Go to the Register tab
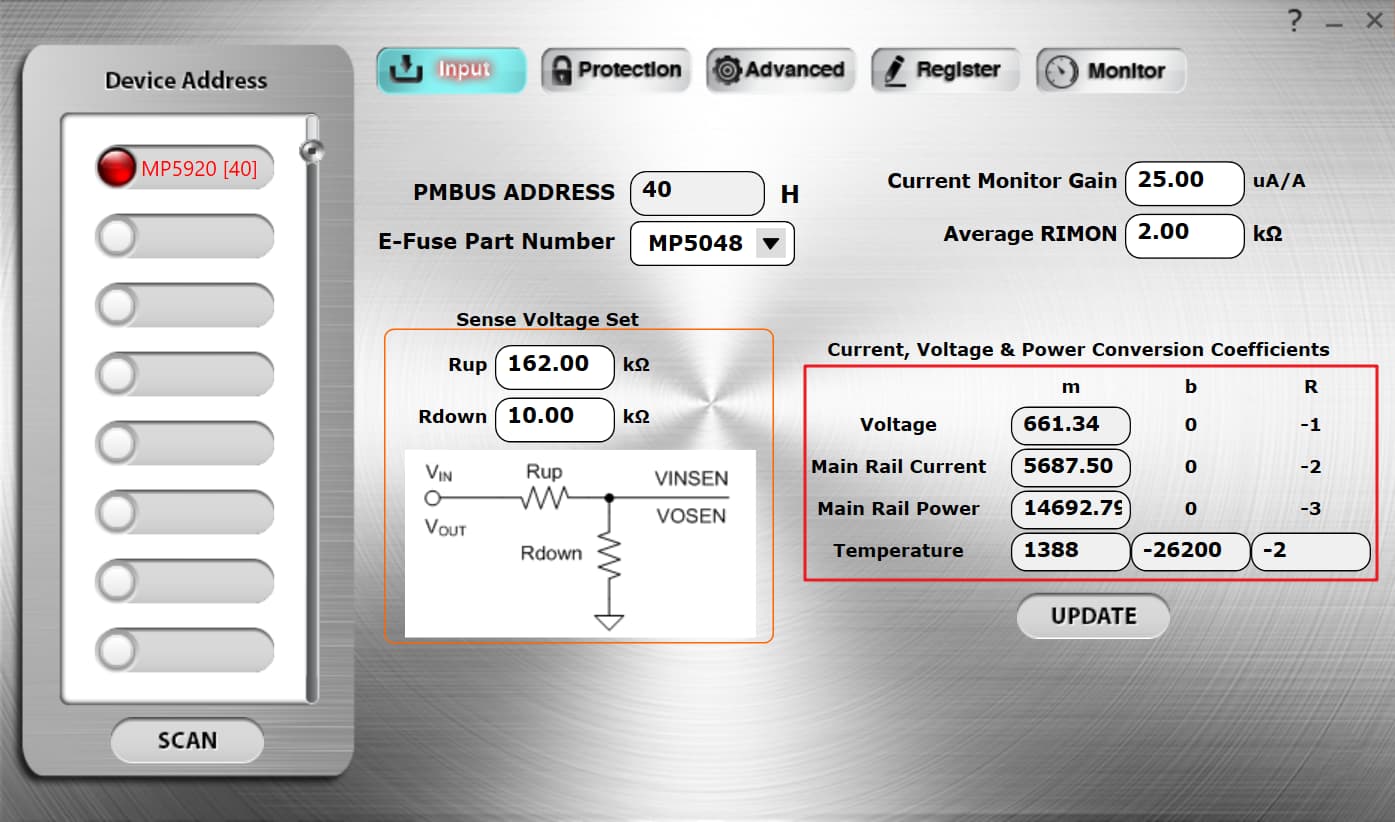Viewport: 1395px width, 822px height. (945, 70)
